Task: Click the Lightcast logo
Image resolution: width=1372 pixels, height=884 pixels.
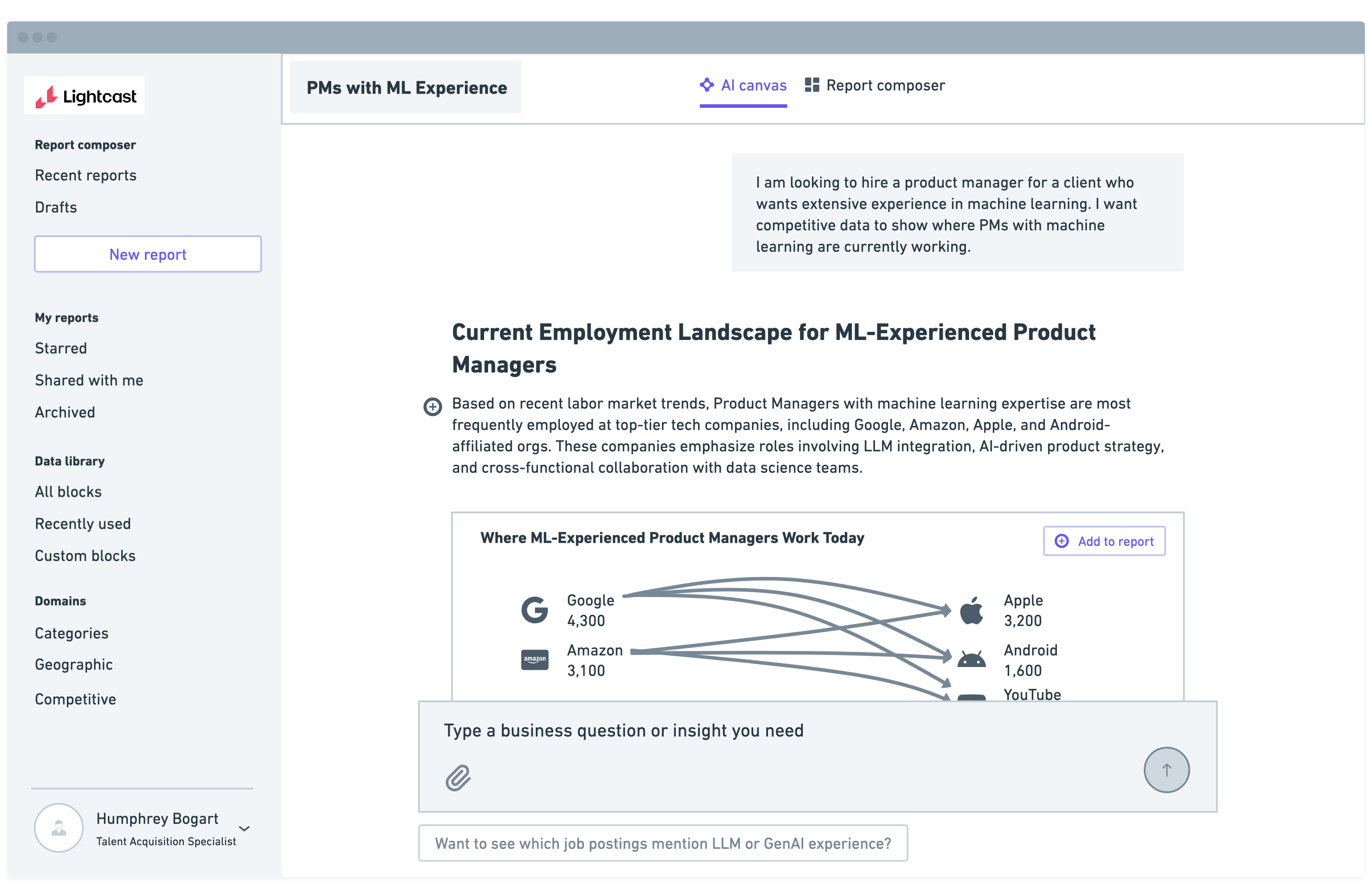Action: pyautogui.click(x=84, y=96)
